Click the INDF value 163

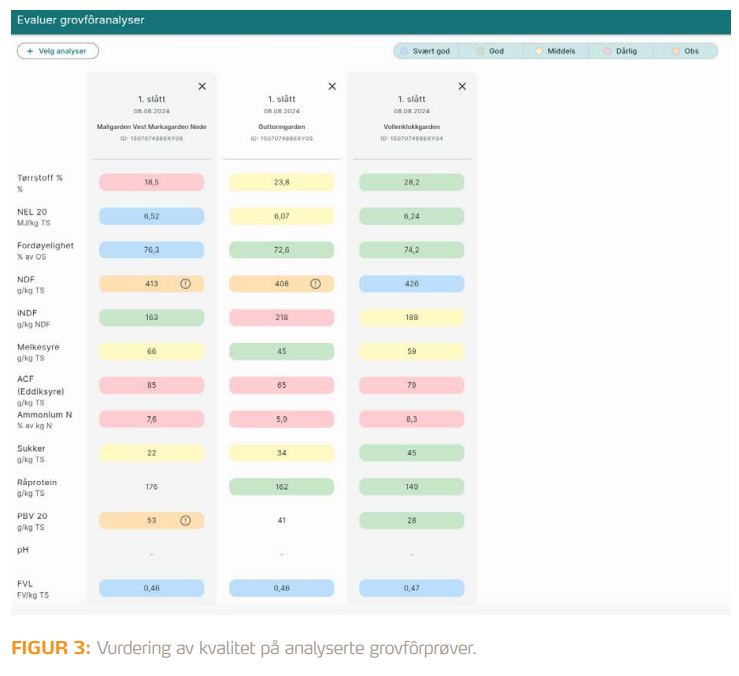coord(152,317)
